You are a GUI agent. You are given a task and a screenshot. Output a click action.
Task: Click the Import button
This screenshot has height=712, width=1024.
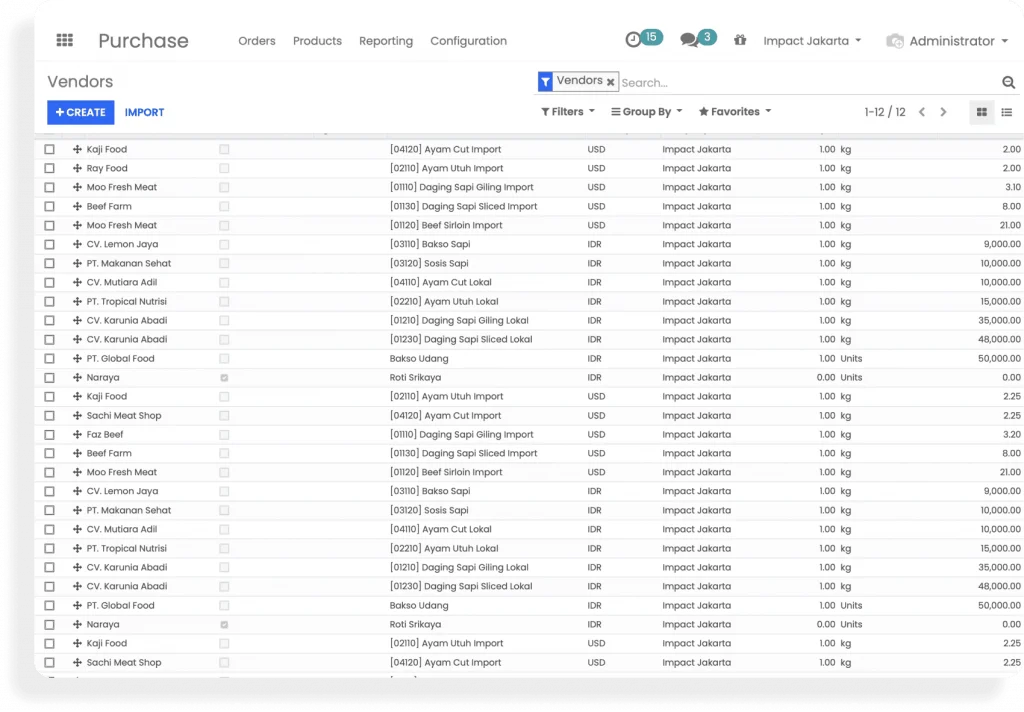[144, 112]
